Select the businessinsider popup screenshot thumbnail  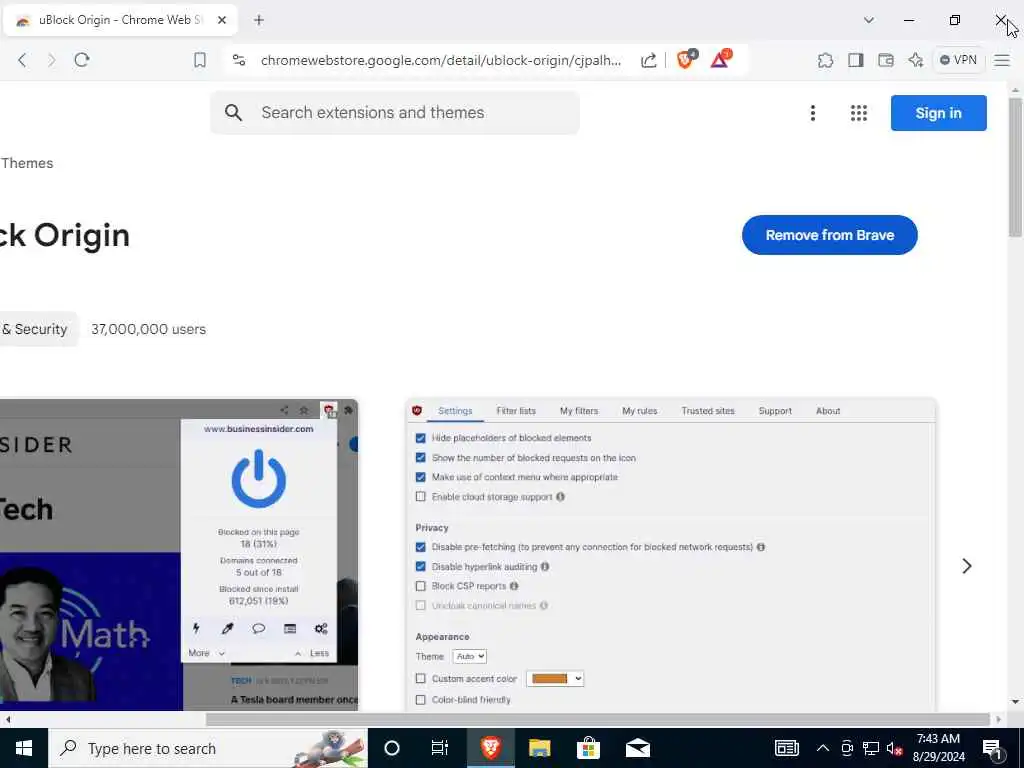click(179, 554)
